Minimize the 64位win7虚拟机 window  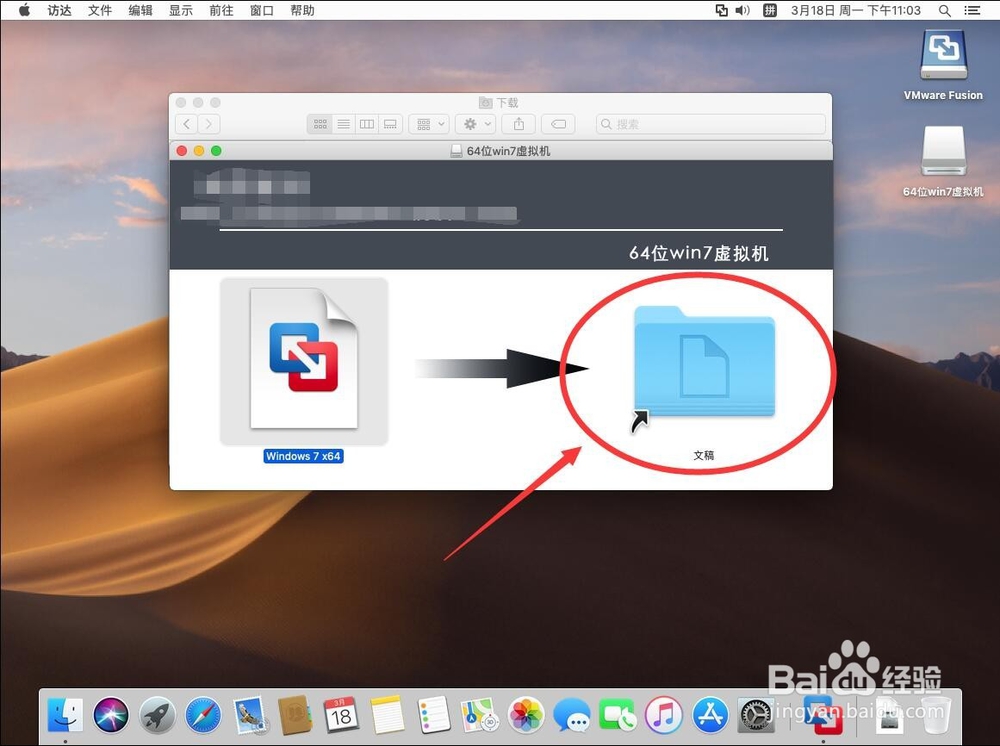coord(199,150)
